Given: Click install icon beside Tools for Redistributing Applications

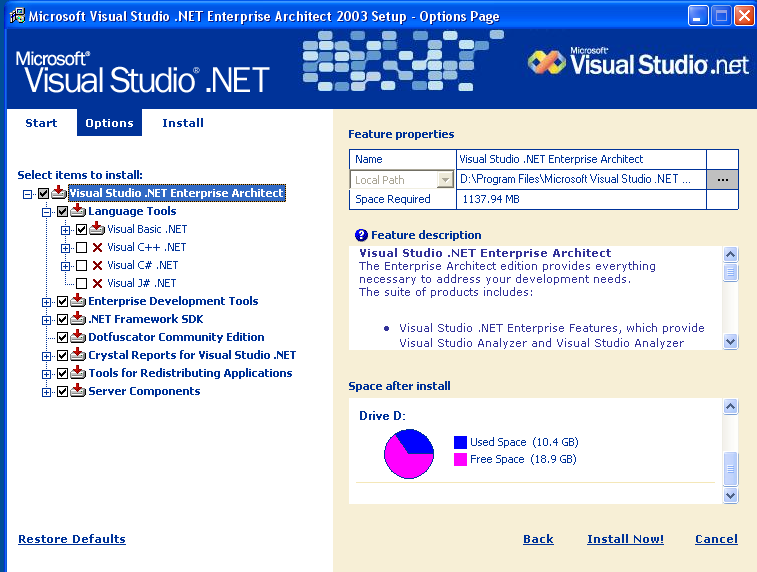Looking at the screenshot, I should click(78, 373).
